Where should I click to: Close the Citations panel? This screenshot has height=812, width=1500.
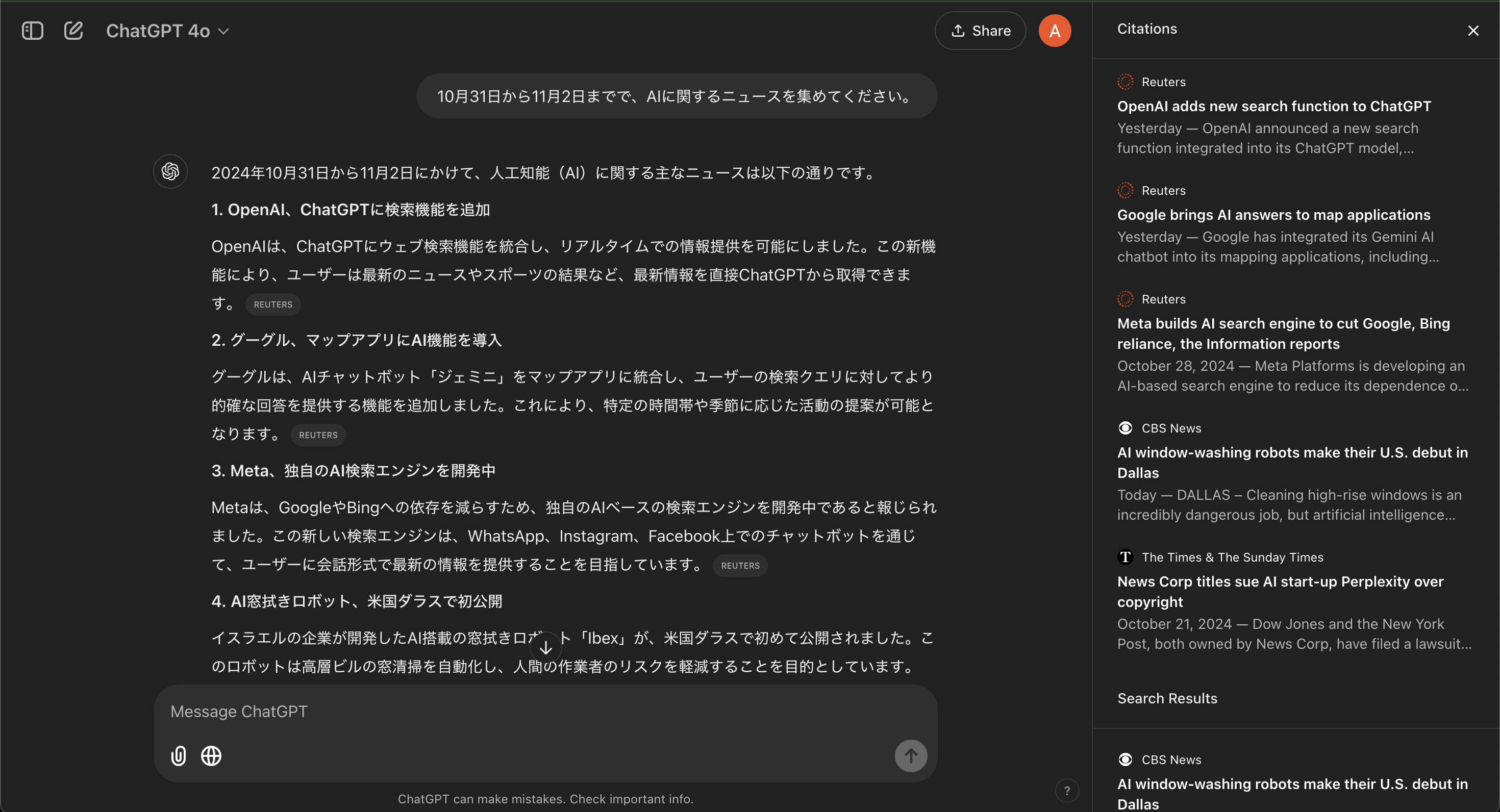point(1473,30)
